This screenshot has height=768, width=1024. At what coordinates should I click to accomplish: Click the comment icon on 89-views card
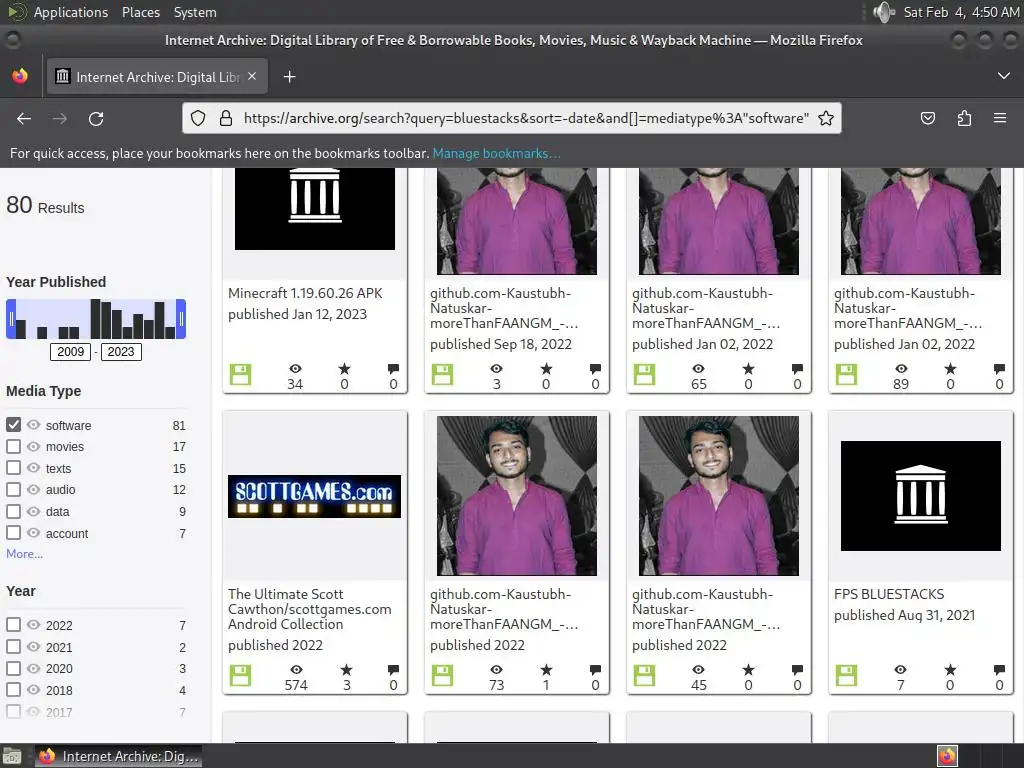click(x=999, y=369)
